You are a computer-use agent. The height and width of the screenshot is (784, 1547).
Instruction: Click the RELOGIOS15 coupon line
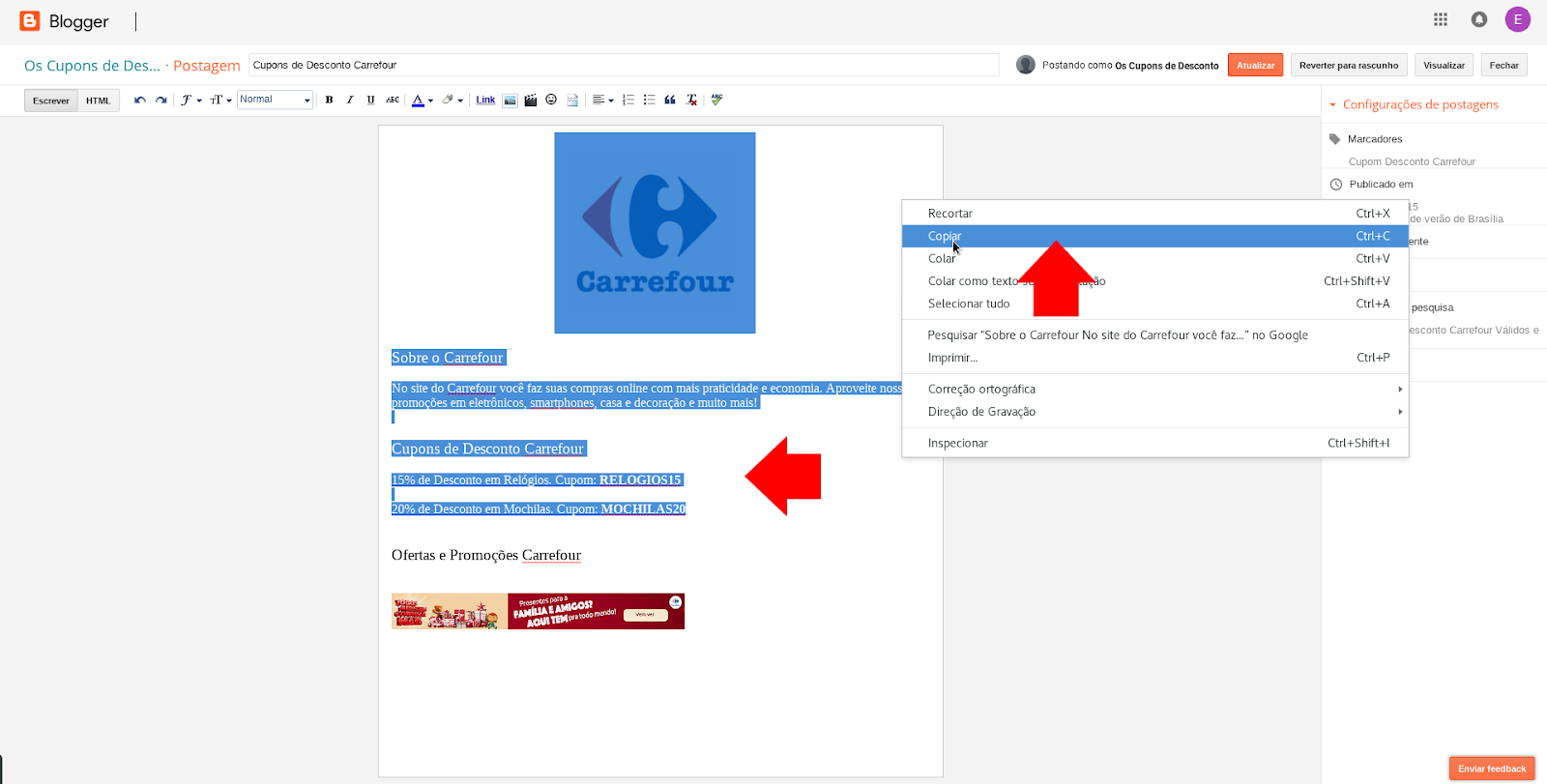point(537,479)
